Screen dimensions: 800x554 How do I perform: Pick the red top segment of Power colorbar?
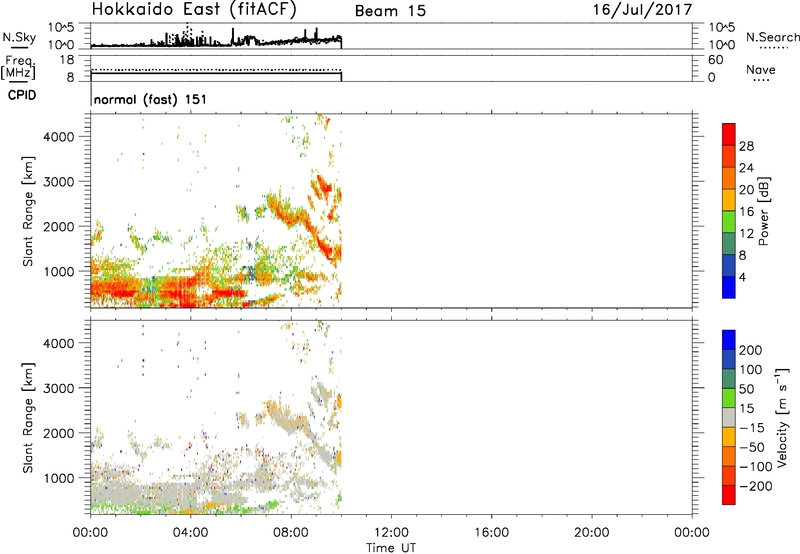[x=729, y=134]
